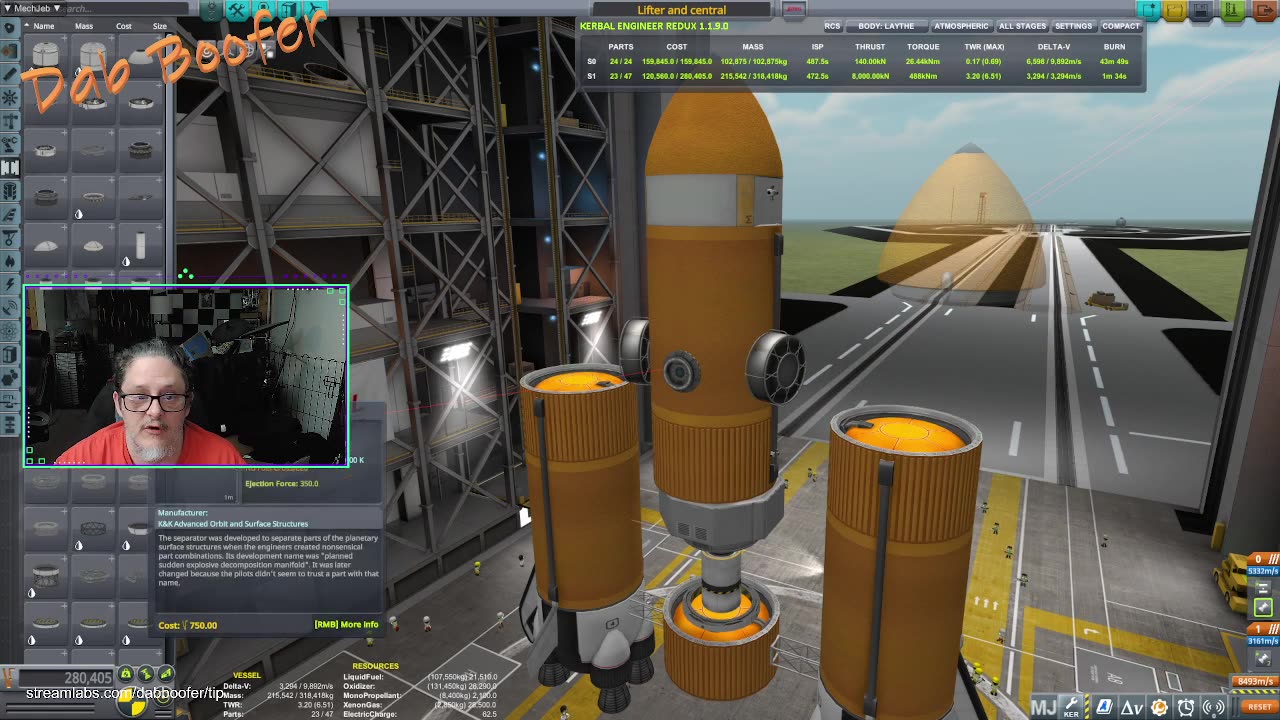Click [RMB] More info text
This screenshot has height=720, width=1280.
click(346, 625)
